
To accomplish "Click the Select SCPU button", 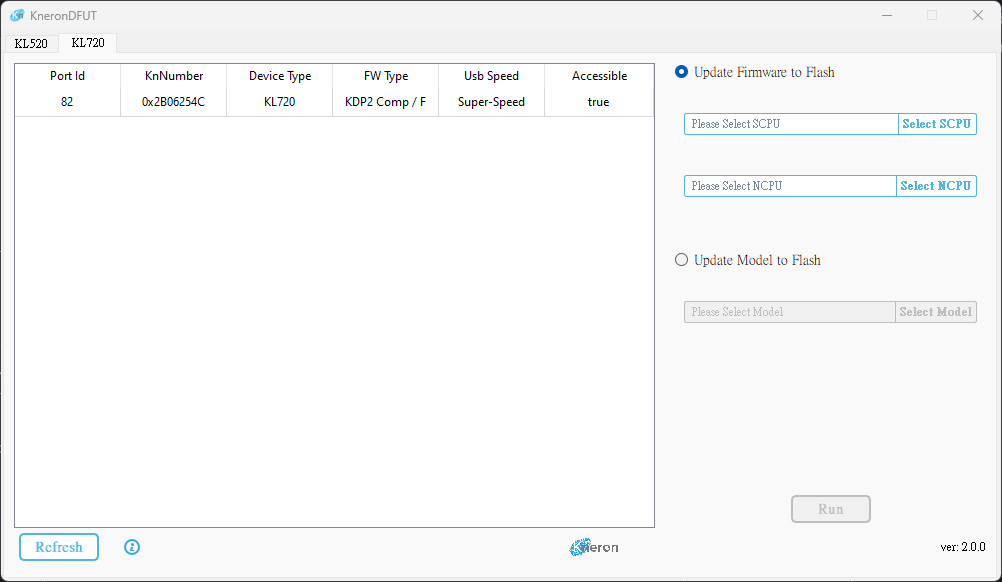I will click(937, 124).
